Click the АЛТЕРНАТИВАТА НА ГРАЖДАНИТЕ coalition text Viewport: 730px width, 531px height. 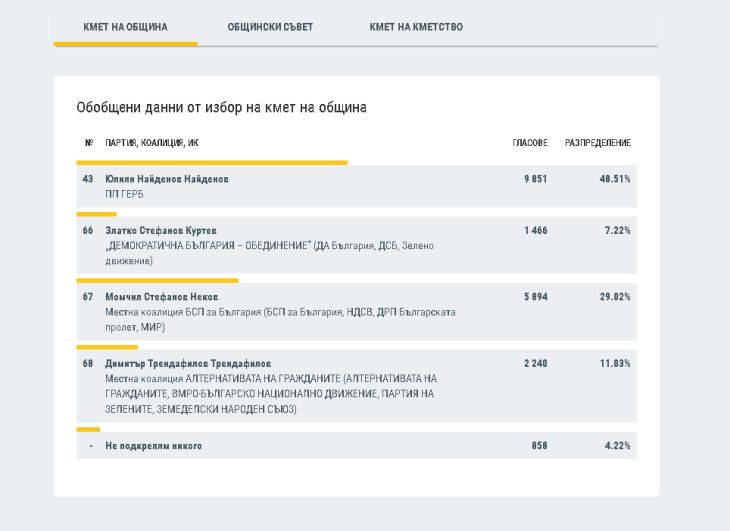coord(271,394)
